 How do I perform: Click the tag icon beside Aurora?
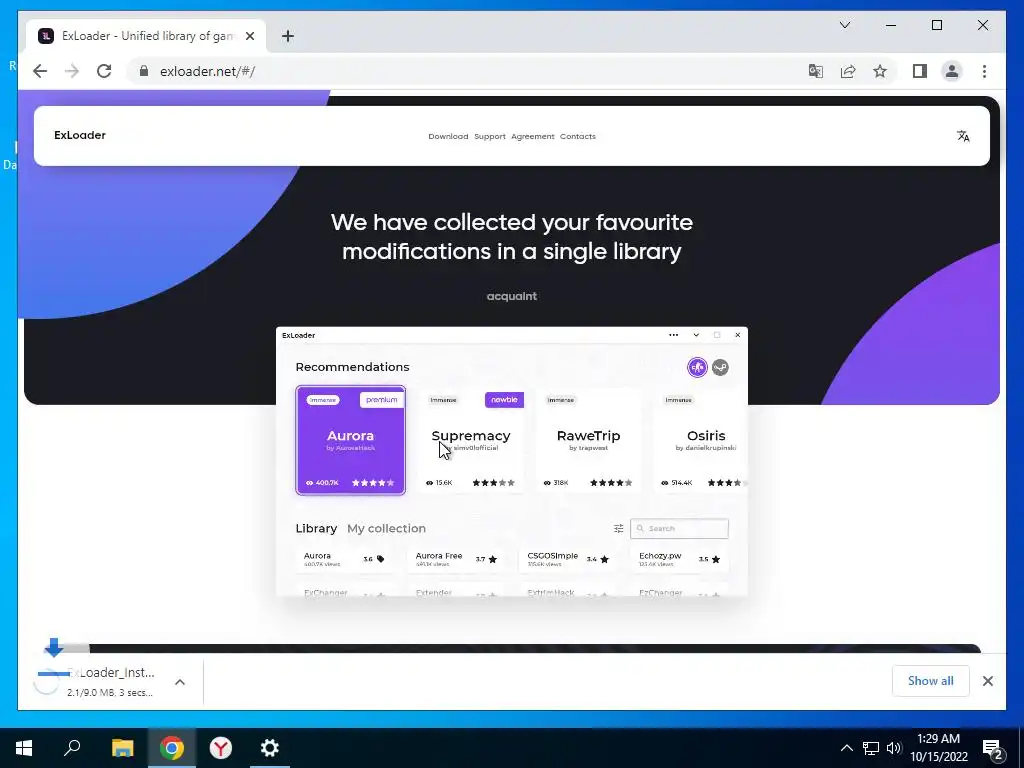pyautogui.click(x=381, y=559)
